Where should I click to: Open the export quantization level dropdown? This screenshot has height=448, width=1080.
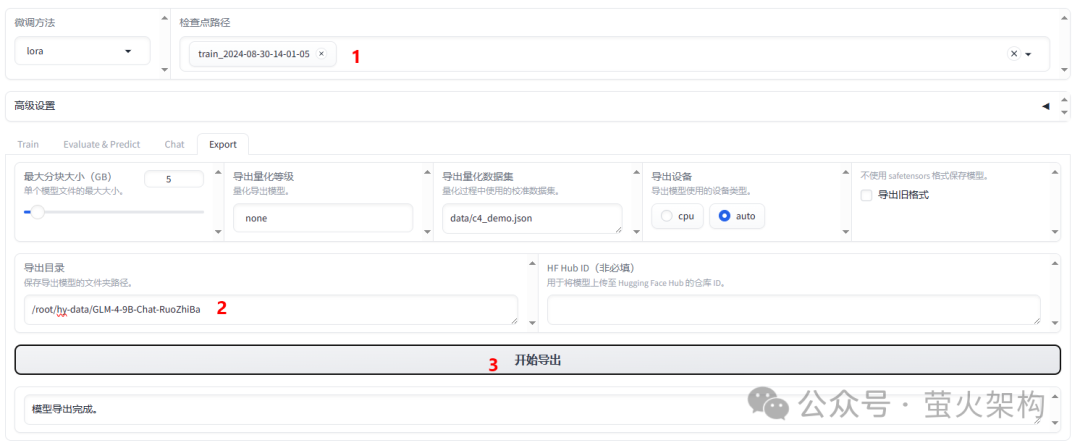[323, 218]
